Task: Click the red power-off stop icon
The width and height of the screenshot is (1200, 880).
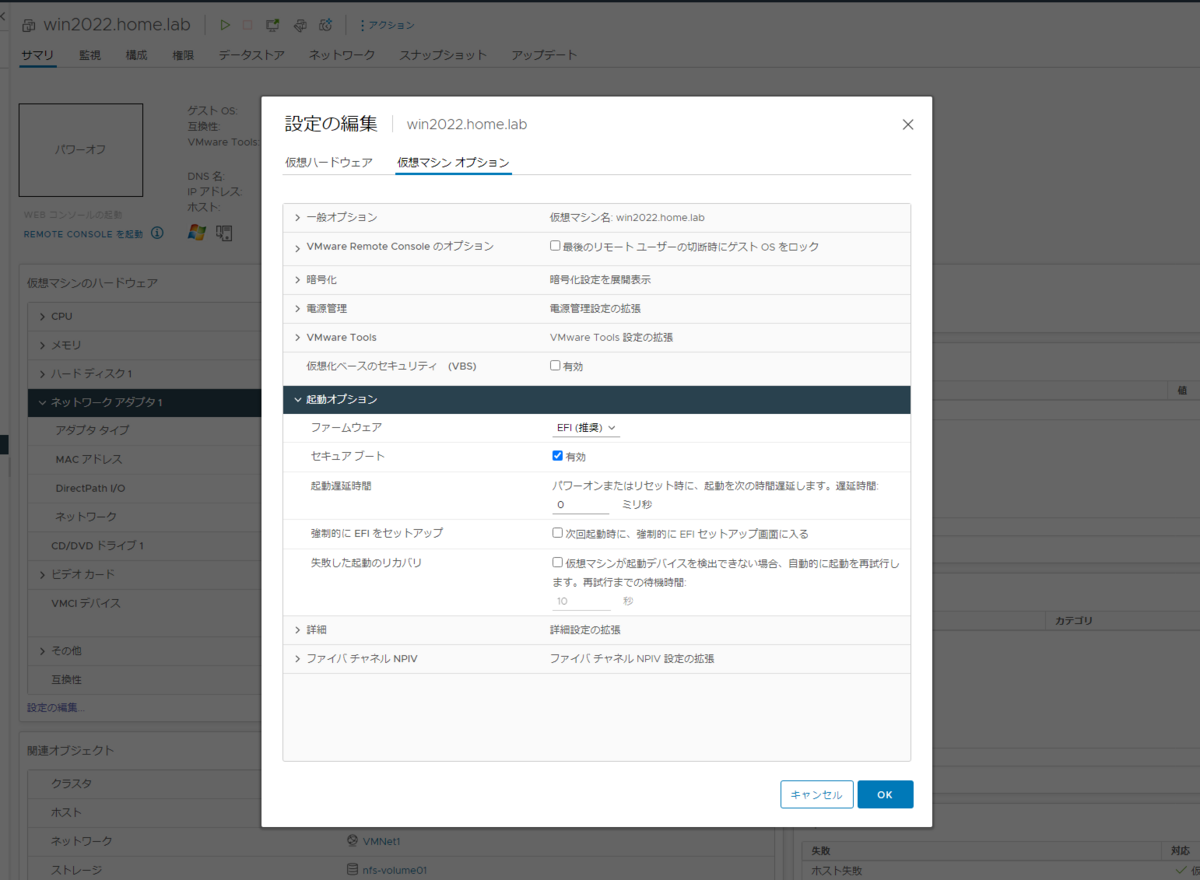Action: (248, 24)
